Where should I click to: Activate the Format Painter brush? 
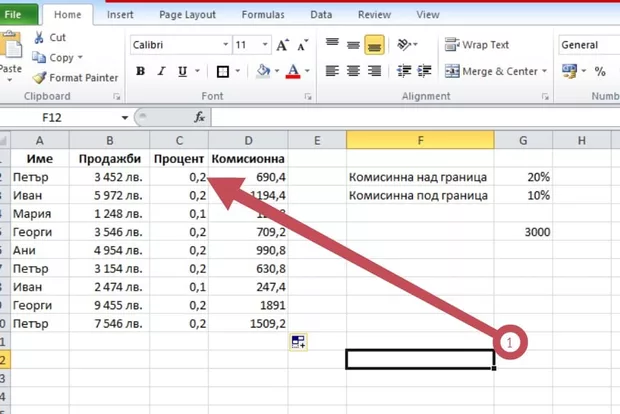pyautogui.click(x=75, y=77)
